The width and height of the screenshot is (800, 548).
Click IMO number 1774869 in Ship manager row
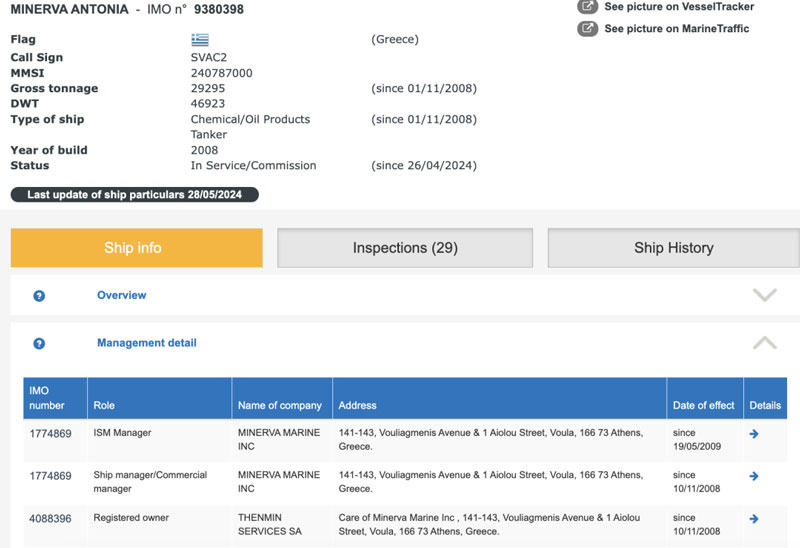point(51,476)
